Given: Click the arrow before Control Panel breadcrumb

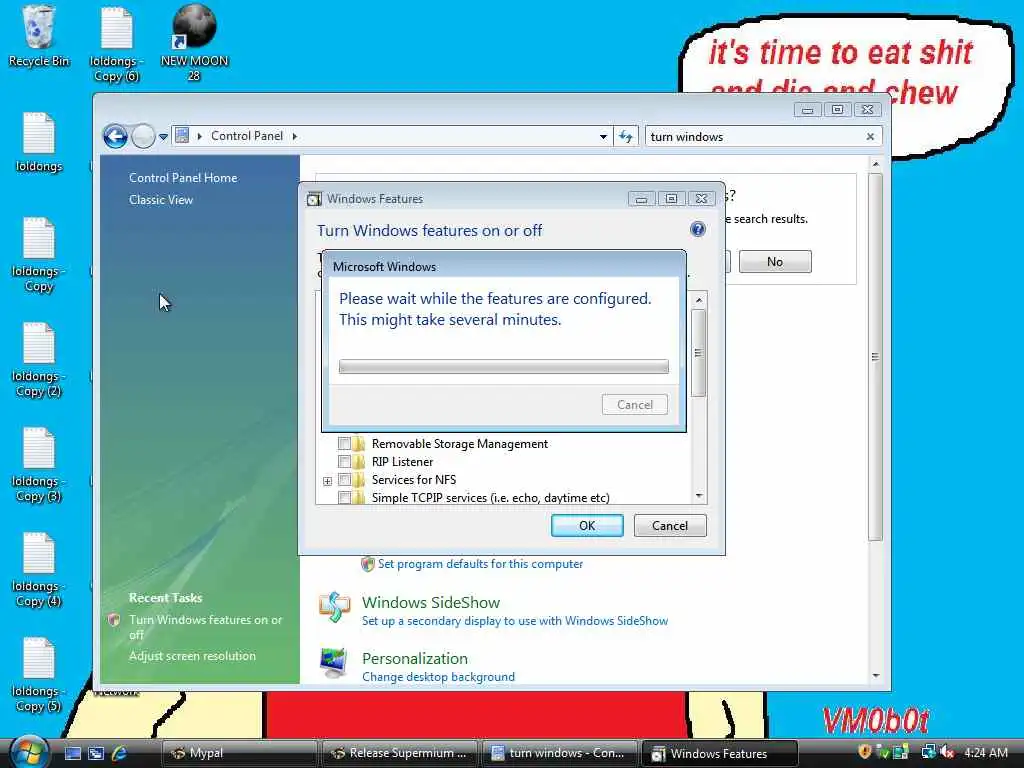Looking at the screenshot, I should [x=199, y=136].
